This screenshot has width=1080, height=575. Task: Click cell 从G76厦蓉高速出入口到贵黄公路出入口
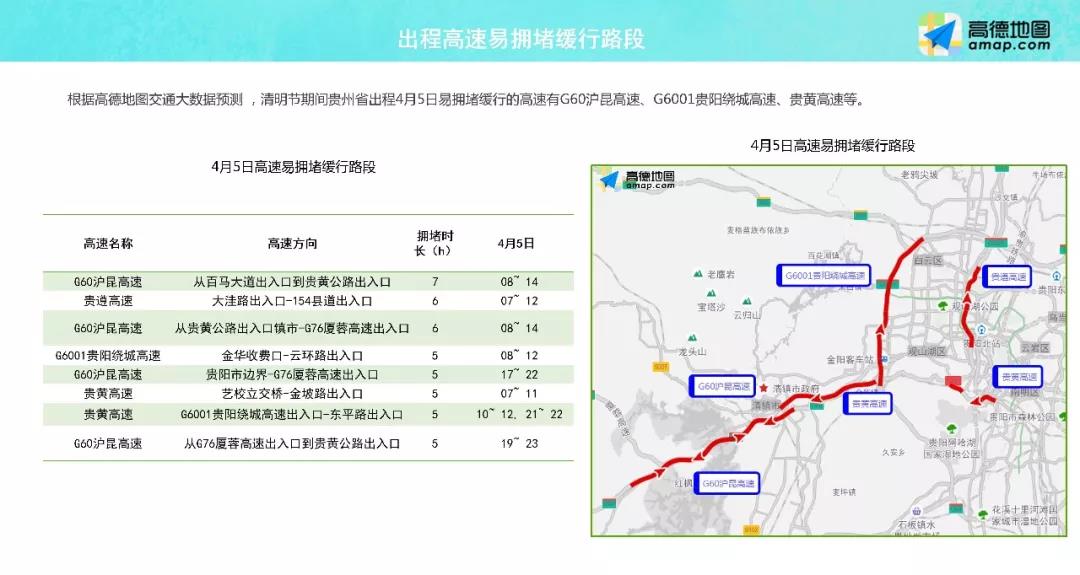(x=292, y=443)
